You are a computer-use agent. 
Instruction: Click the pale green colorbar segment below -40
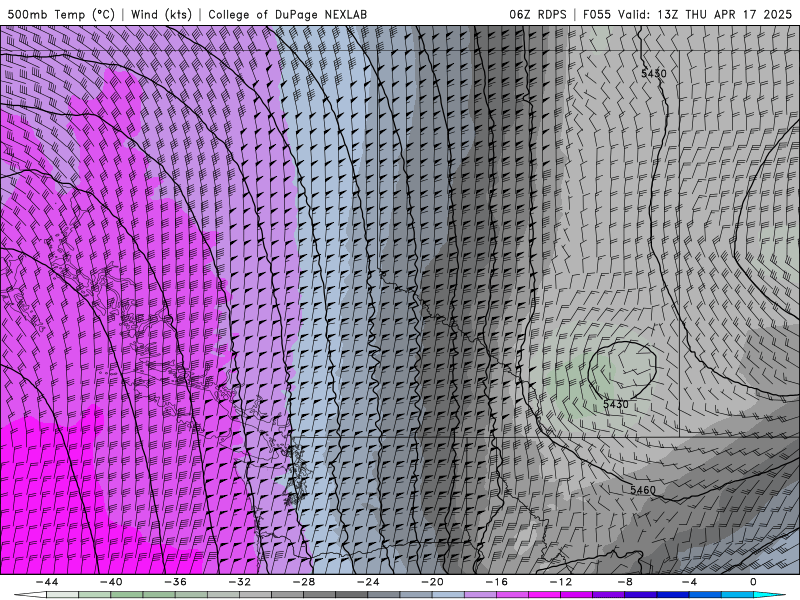coord(94,594)
